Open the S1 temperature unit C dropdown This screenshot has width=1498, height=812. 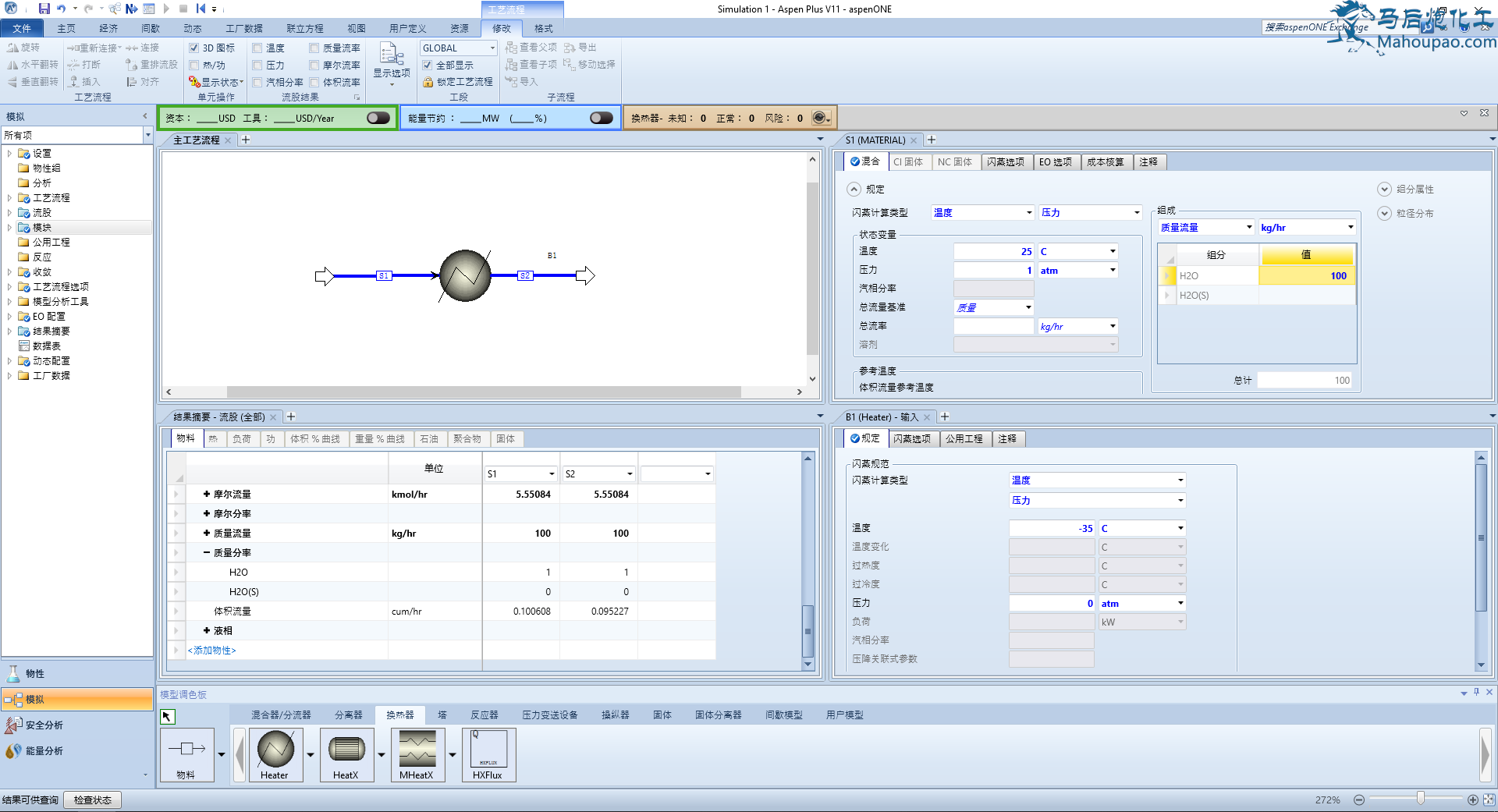(1113, 251)
